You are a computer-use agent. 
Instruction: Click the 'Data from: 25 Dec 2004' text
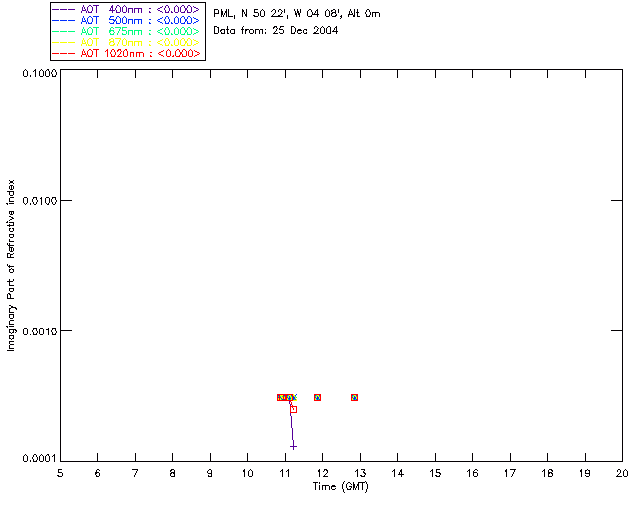click(276, 30)
